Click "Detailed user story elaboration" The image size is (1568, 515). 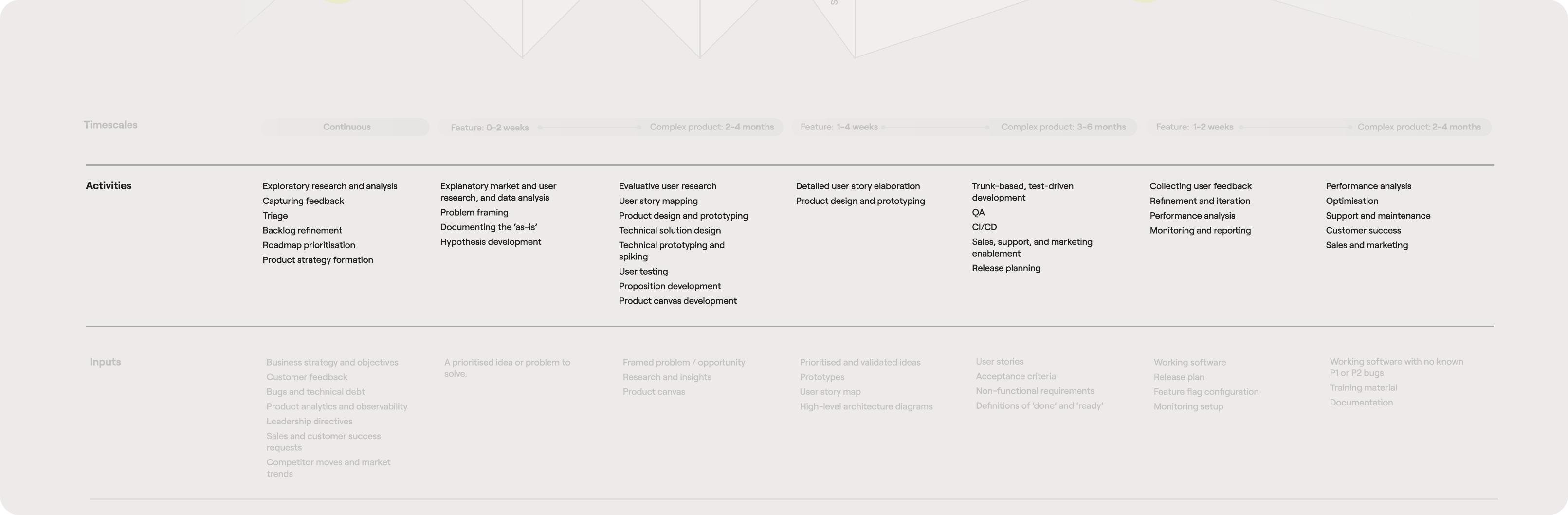point(857,186)
